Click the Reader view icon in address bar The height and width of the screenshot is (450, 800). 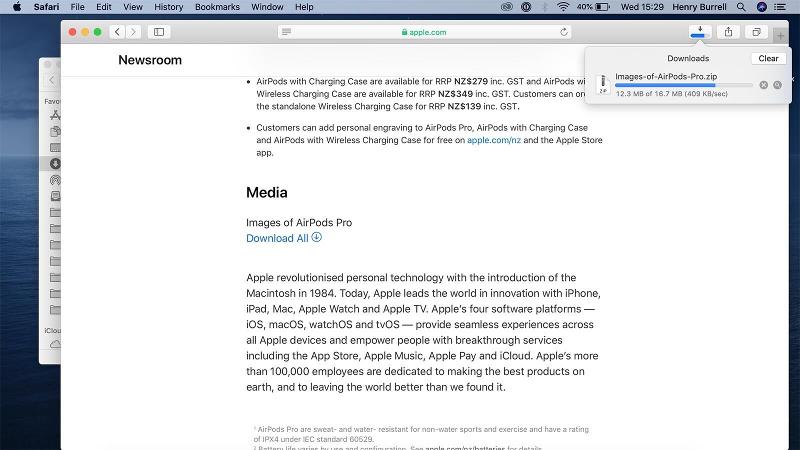[x=286, y=32]
